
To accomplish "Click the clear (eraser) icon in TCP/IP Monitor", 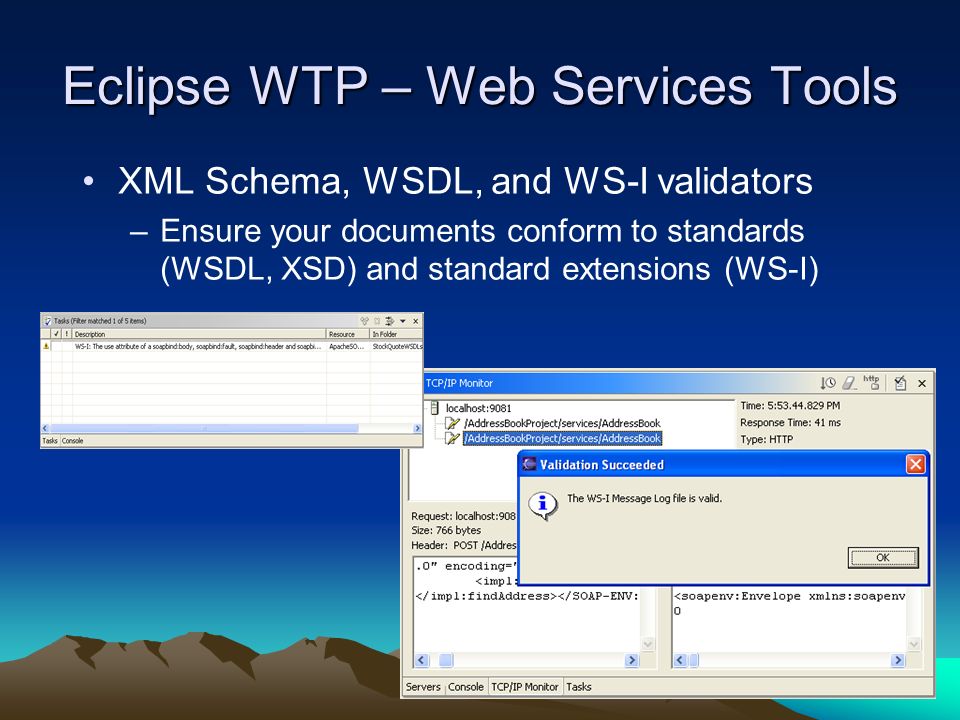I will click(849, 383).
